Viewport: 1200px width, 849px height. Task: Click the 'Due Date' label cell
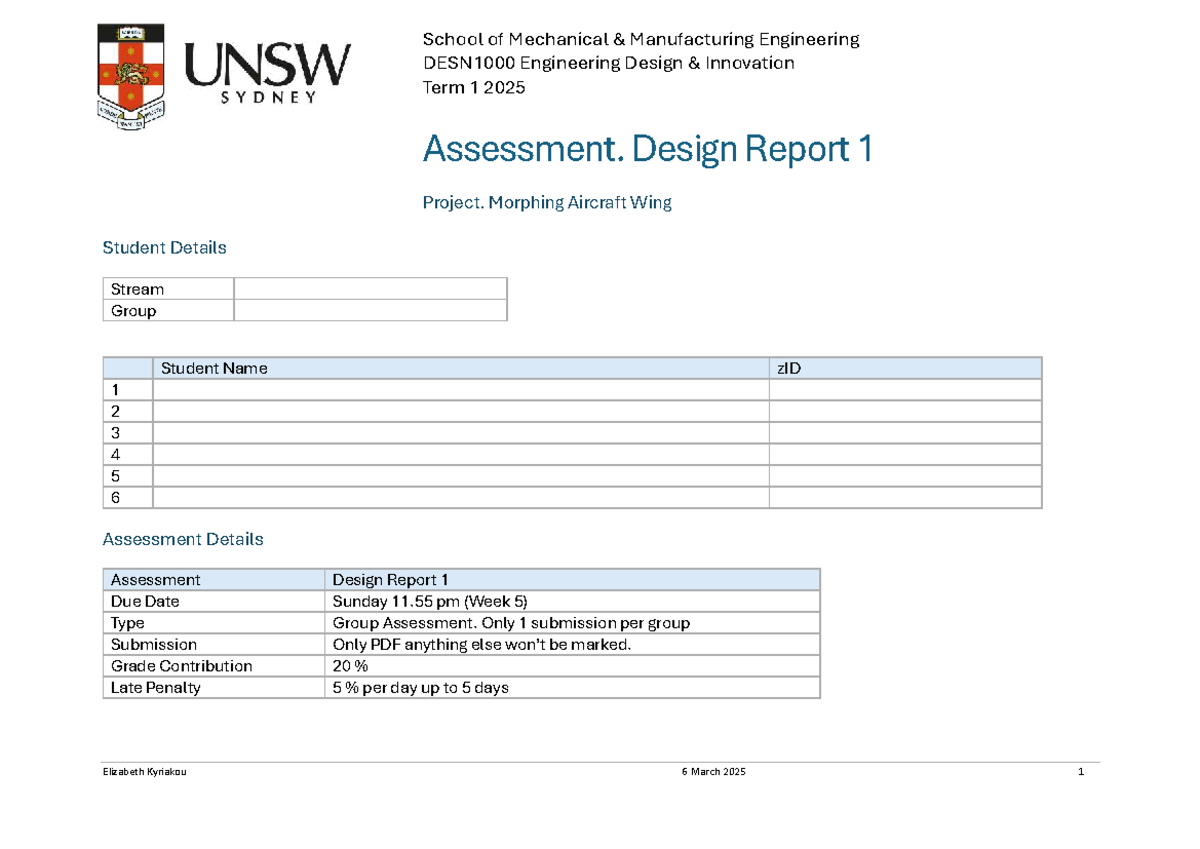click(x=214, y=602)
